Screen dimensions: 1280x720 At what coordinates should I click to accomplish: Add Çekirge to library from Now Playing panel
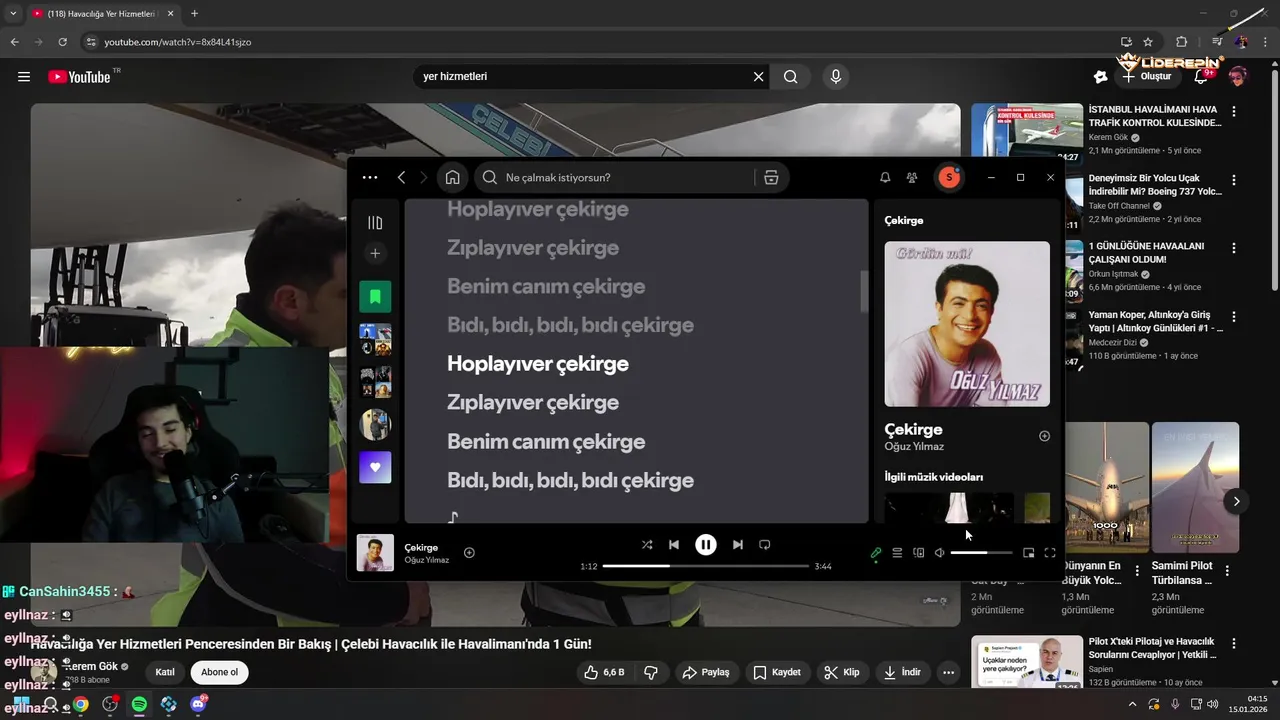coord(1044,436)
